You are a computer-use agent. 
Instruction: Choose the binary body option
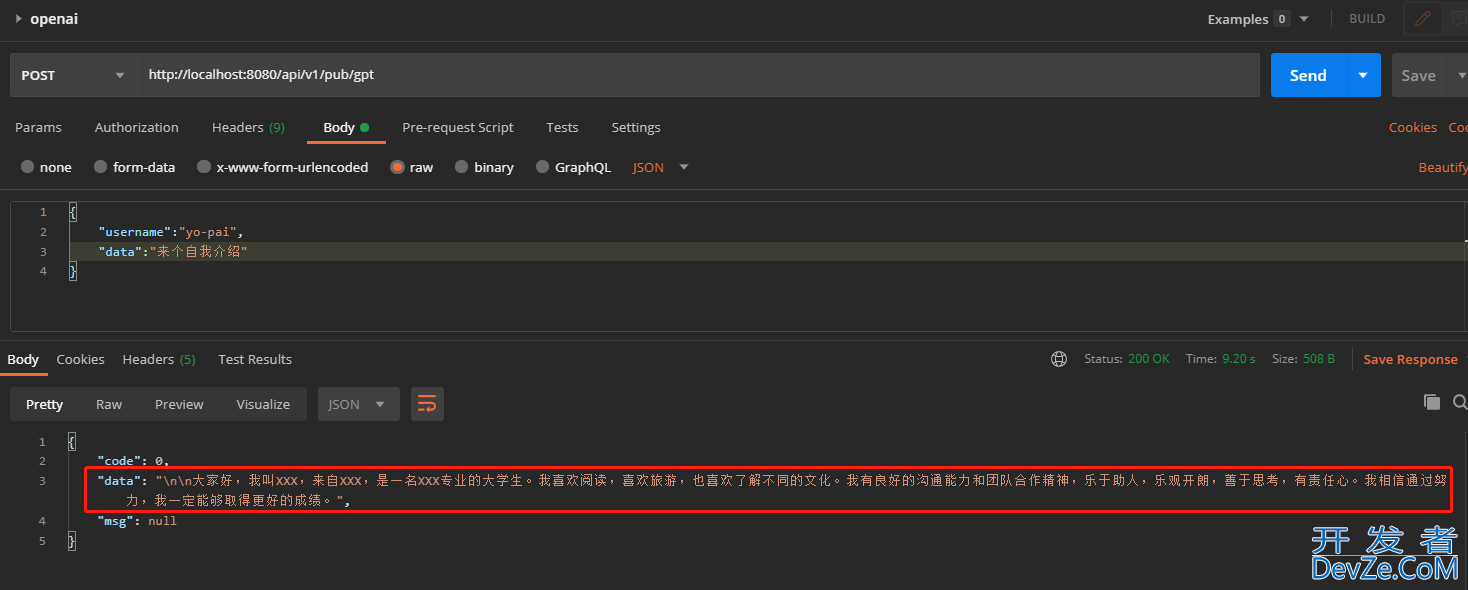pos(462,167)
